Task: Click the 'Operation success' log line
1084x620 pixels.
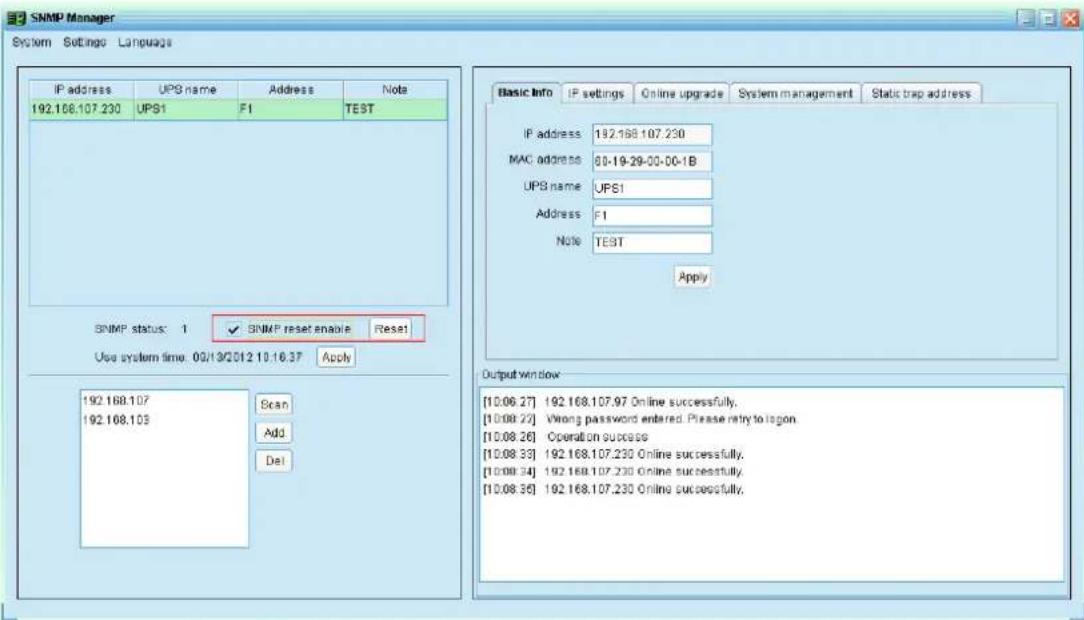Action: point(565,437)
